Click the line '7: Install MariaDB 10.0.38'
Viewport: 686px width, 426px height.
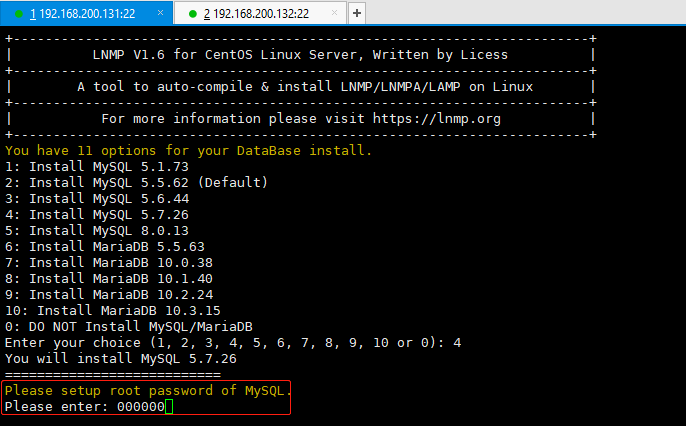click(108, 262)
